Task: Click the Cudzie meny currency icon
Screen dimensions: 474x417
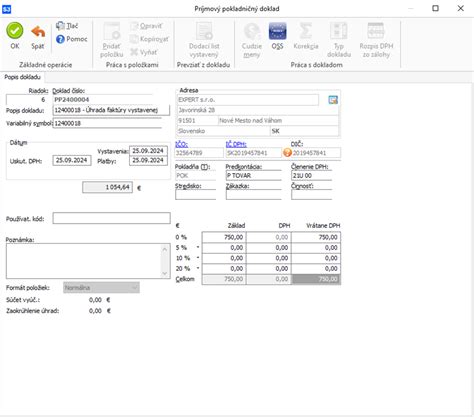Action: (252, 31)
